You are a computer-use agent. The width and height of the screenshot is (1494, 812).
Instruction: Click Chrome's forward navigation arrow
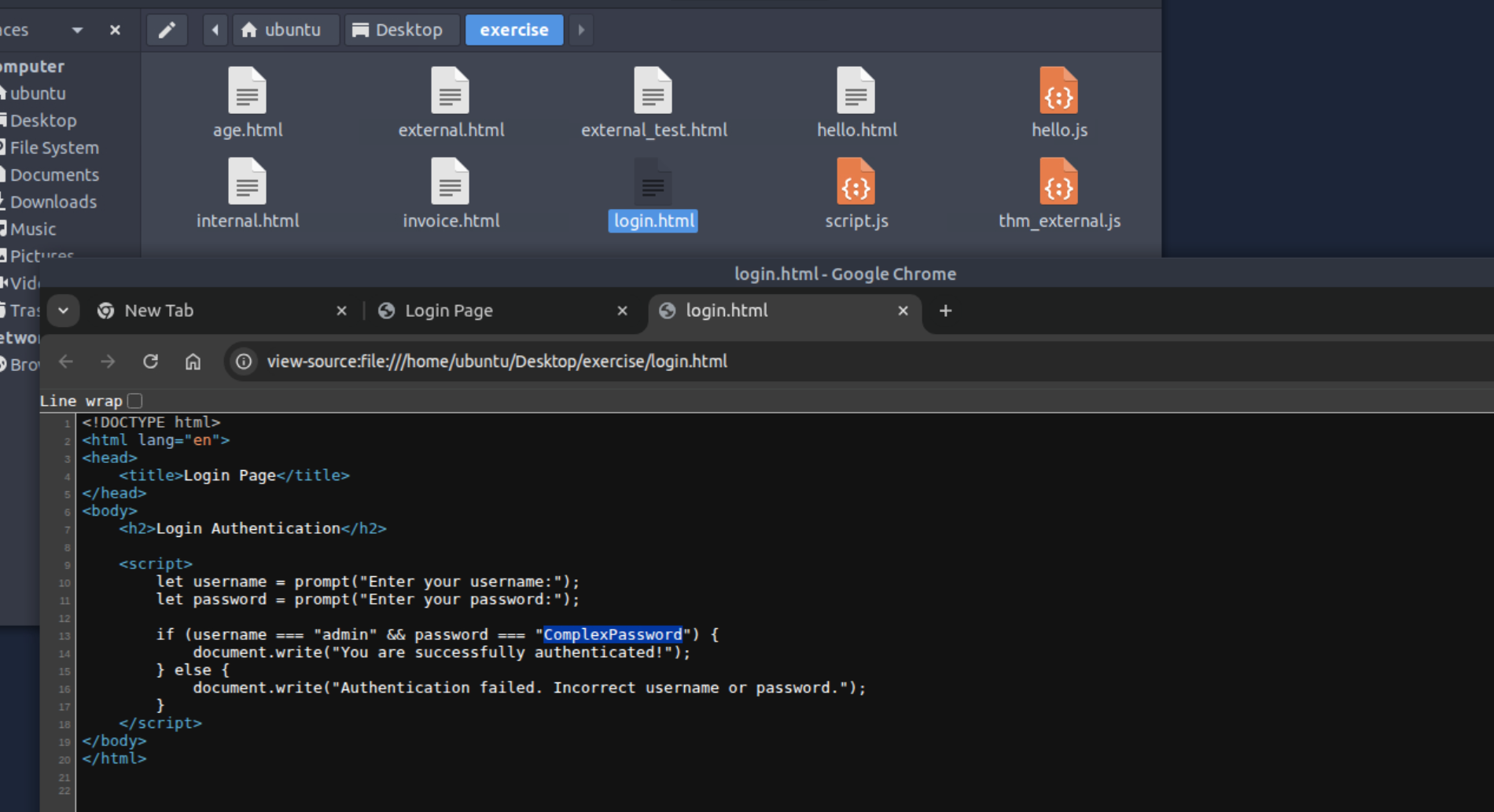click(x=108, y=362)
